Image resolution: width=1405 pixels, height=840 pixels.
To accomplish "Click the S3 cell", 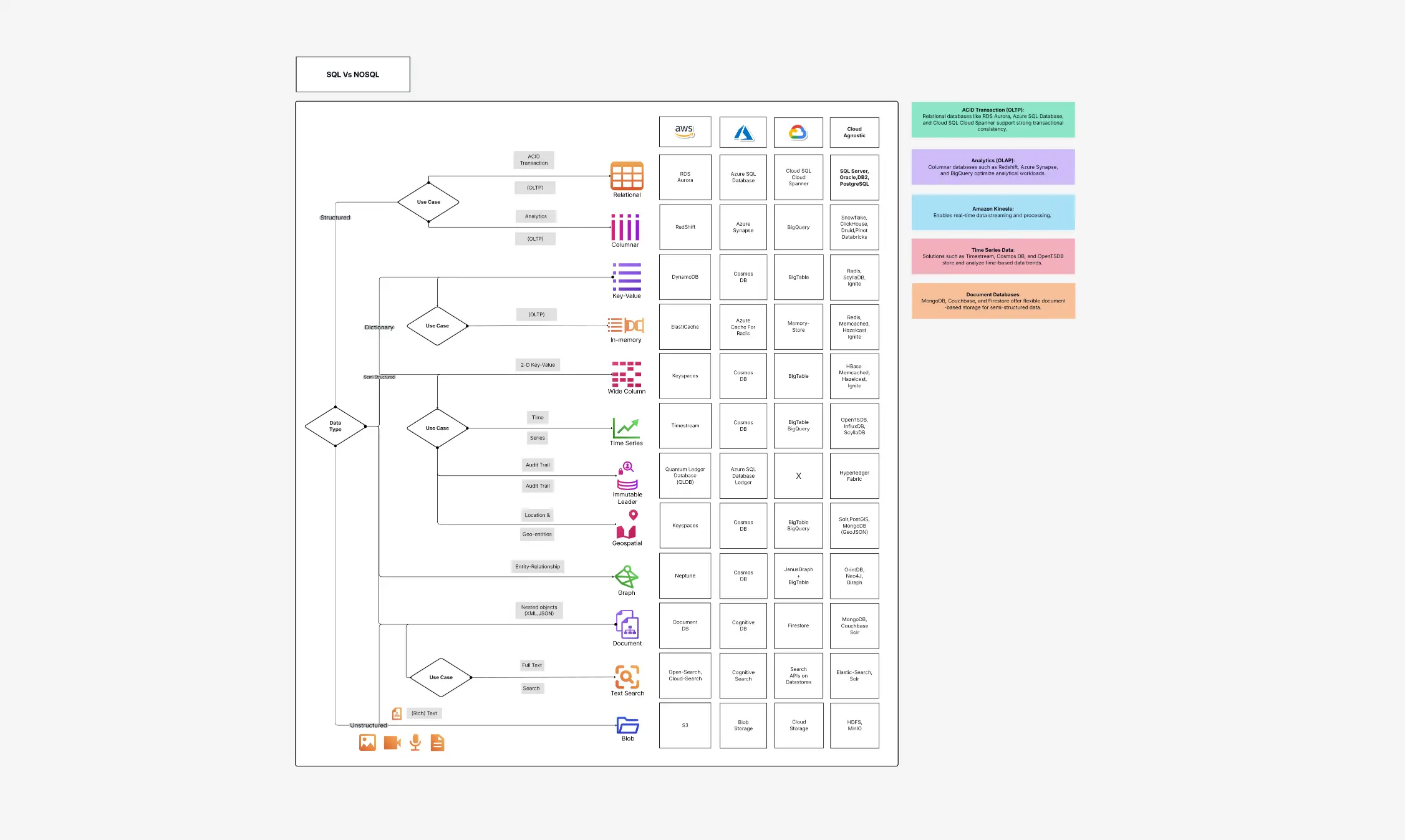I will 685,725.
